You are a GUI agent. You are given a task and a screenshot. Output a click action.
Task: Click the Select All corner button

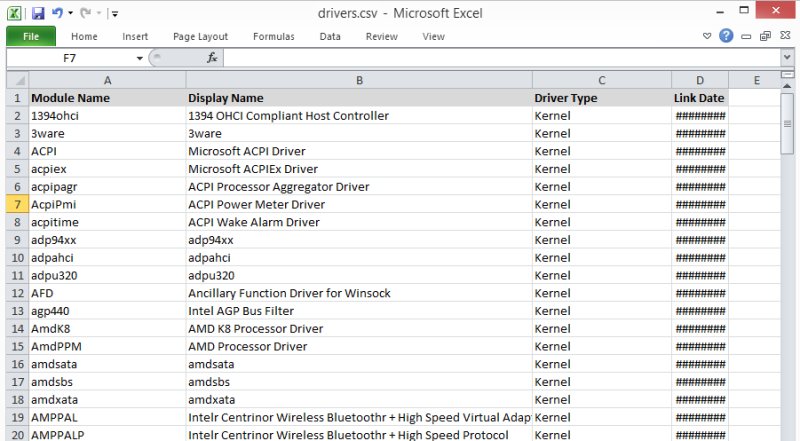(x=17, y=80)
